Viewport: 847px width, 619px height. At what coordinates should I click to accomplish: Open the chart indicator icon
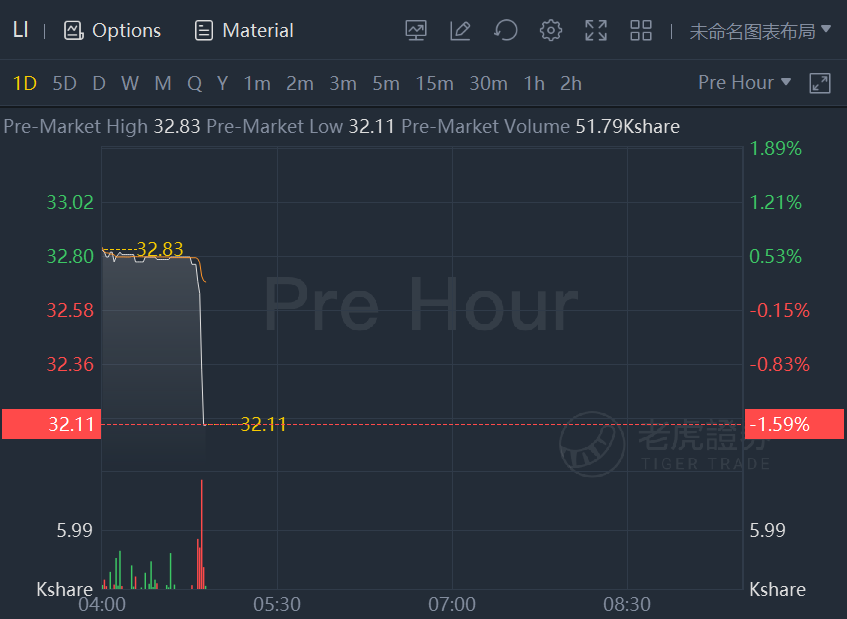(416, 30)
